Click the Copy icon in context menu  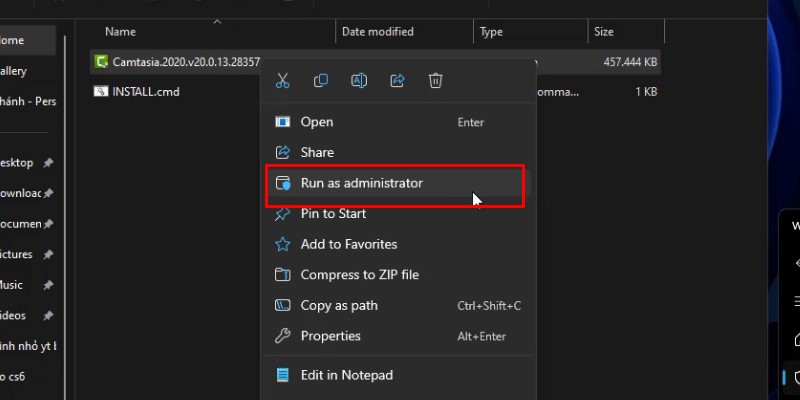tap(321, 81)
